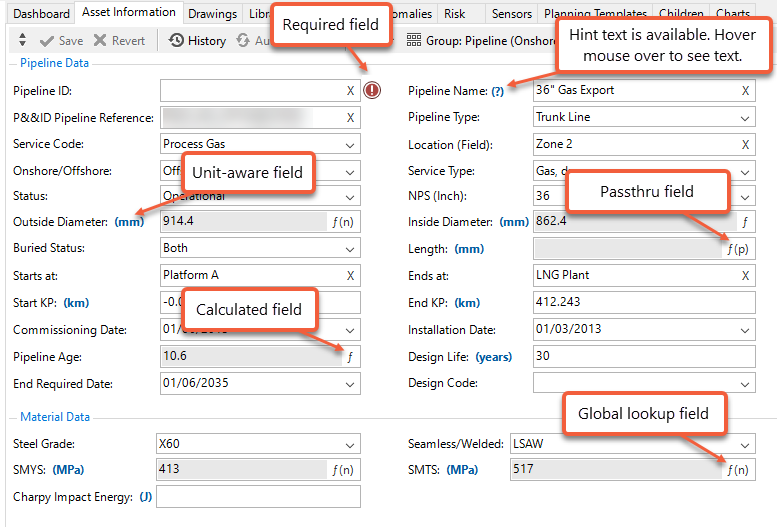Click the Pipeline Name hint (?) icon
Screen dimensions: 777x527
tap(497, 91)
